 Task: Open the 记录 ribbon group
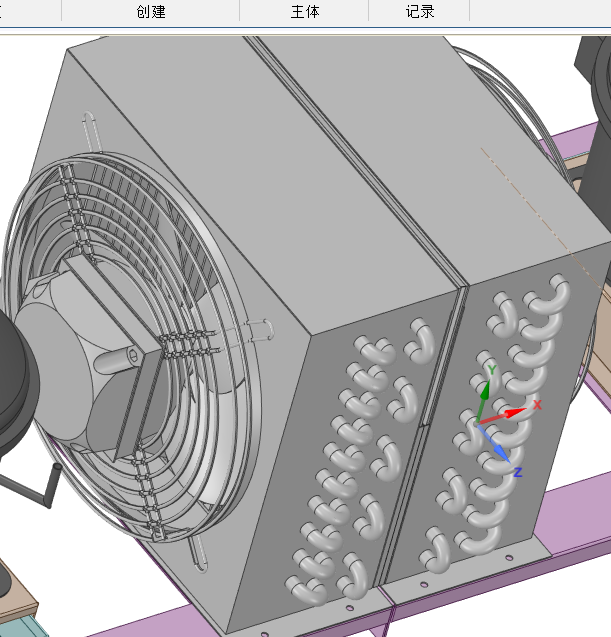(x=420, y=11)
